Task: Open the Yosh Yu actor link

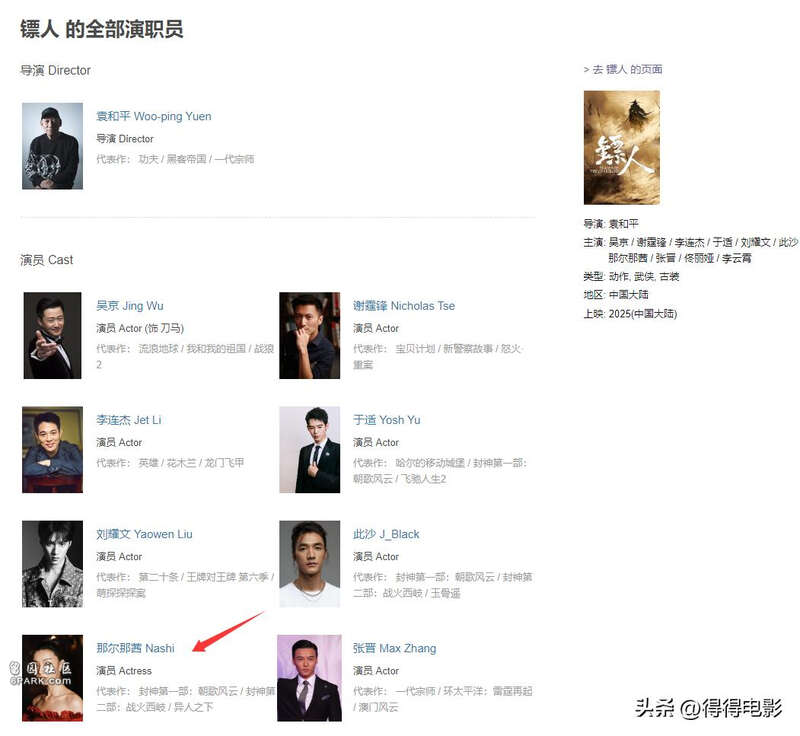Action: pyautogui.click(x=386, y=420)
